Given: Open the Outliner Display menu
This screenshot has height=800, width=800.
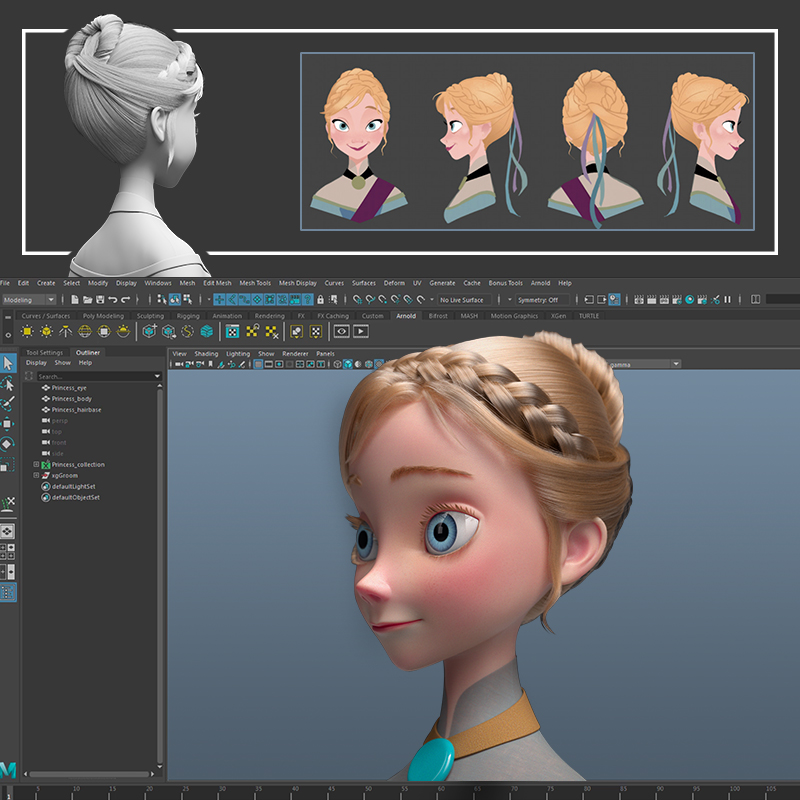Looking at the screenshot, I should click(36, 363).
